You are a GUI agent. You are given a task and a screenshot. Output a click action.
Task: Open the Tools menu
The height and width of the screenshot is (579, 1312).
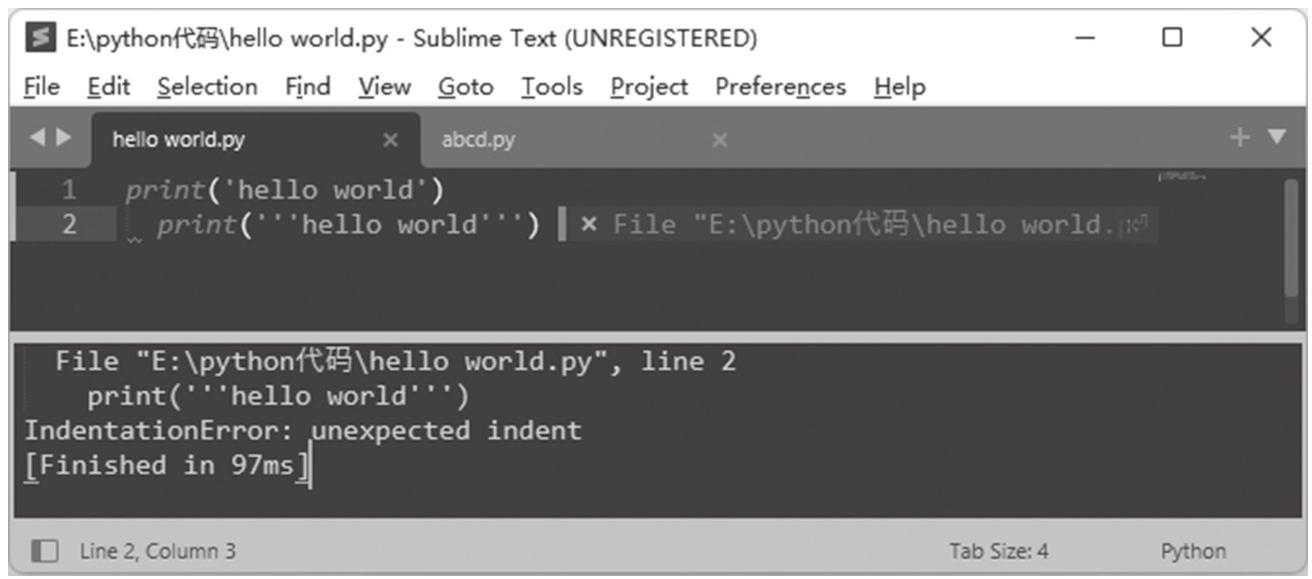551,87
